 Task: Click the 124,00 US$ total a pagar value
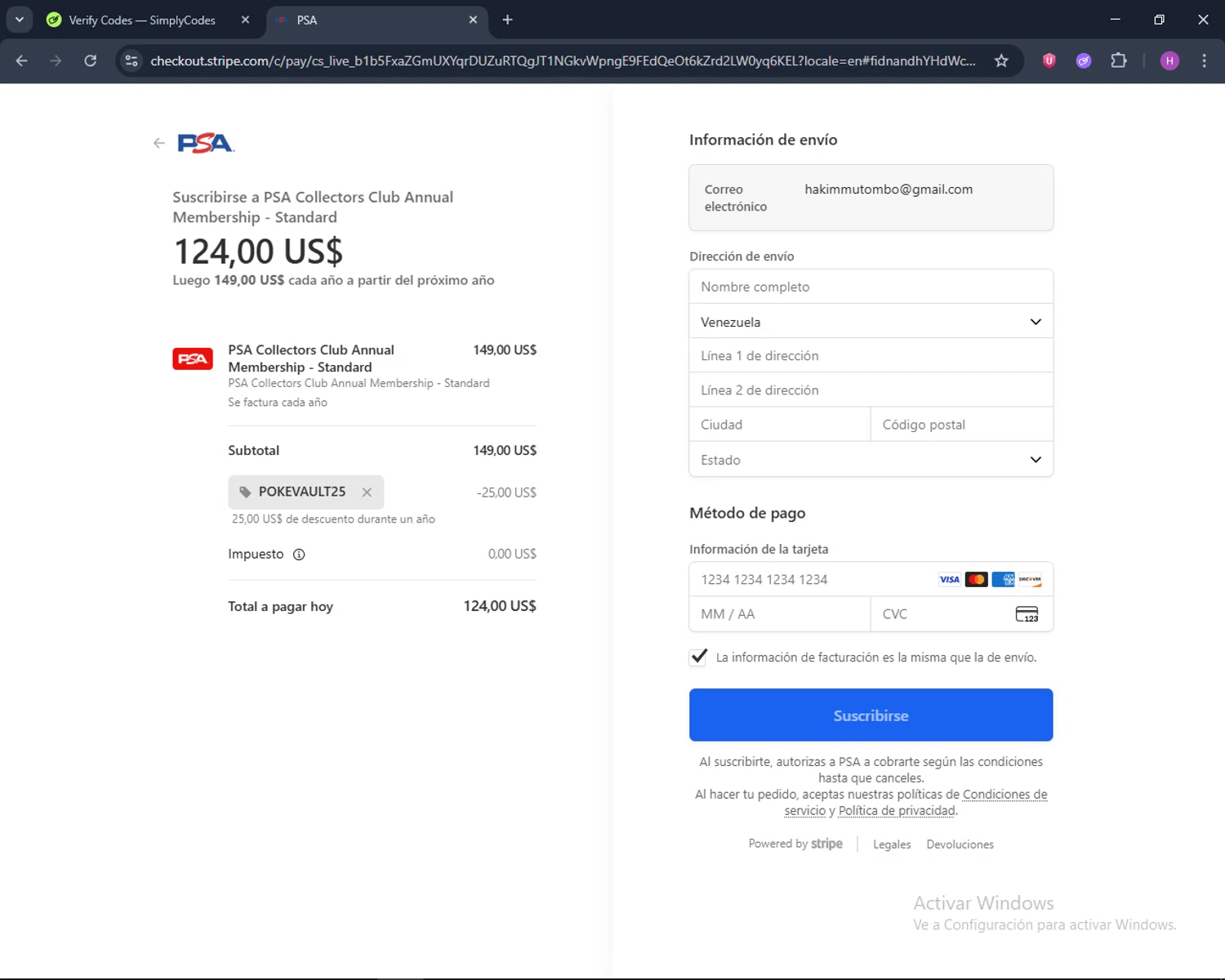500,606
